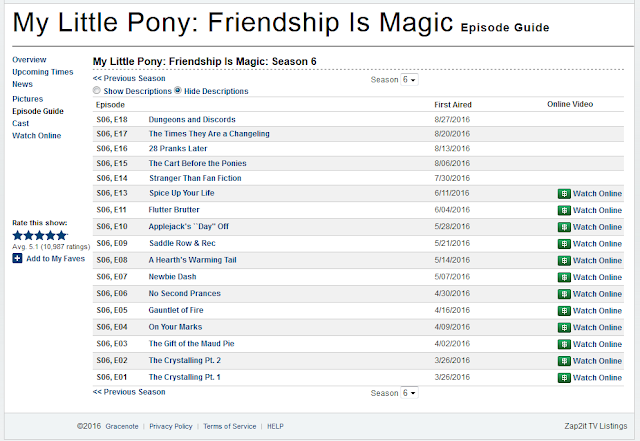Open the Pictures sidebar section

click(x=27, y=99)
